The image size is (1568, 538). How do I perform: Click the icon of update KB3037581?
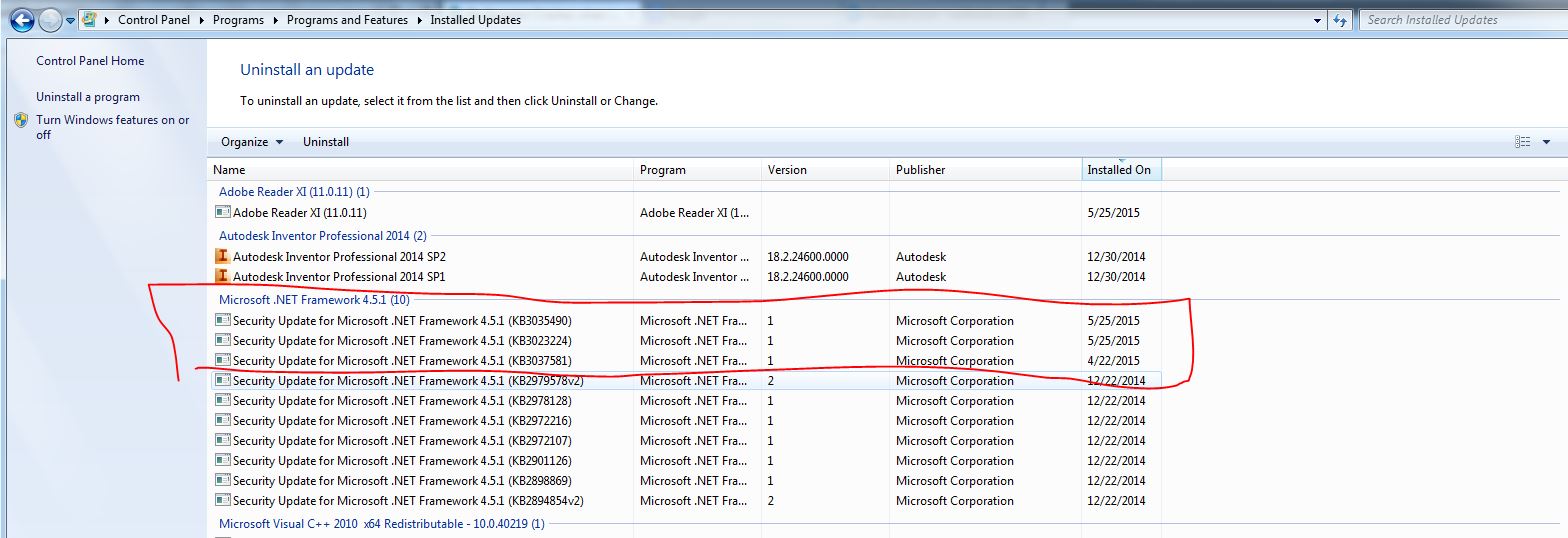222,361
